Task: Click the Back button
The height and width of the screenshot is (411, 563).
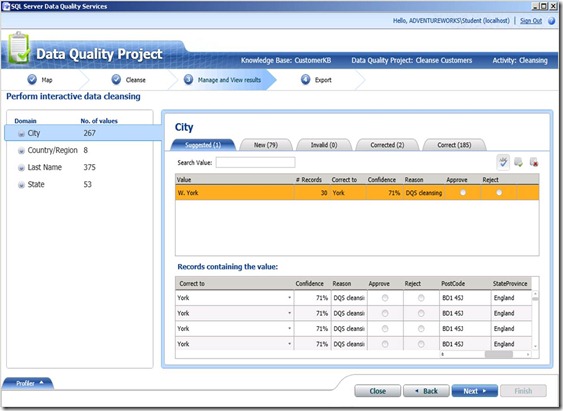Action: 426,391
